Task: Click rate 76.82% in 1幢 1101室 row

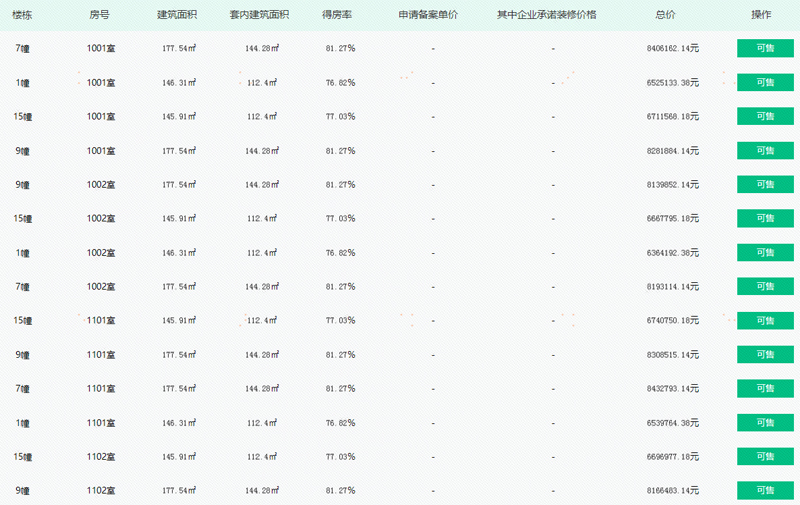Action: tap(340, 422)
